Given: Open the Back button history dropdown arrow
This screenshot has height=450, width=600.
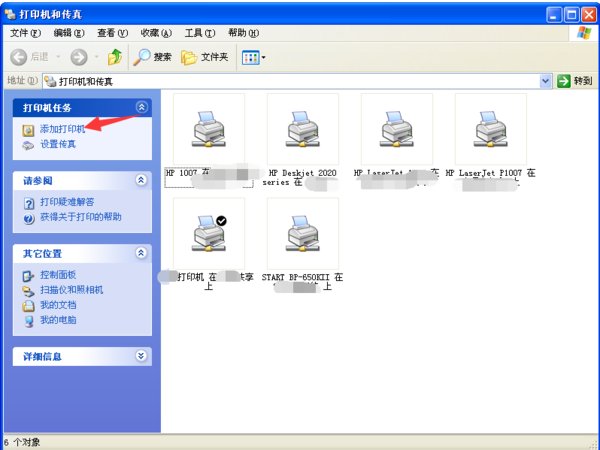Looking at the screenshot, I should (x=58, y=57).
